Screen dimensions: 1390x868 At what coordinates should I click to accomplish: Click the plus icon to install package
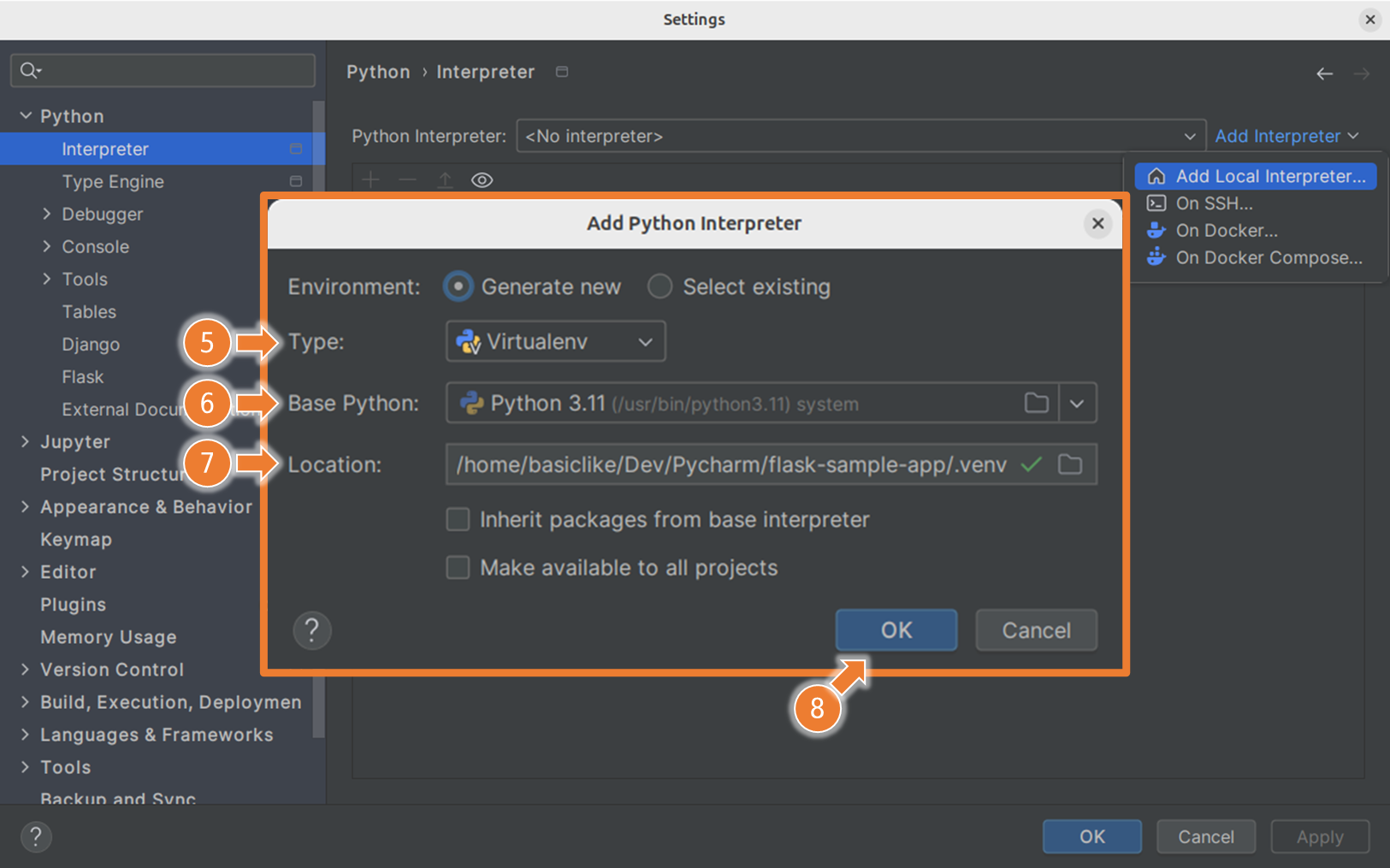370,180
